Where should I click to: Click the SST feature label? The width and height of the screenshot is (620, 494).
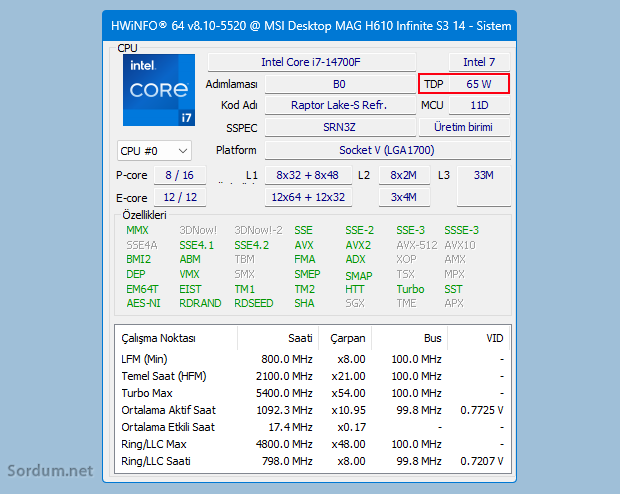[x=453, y=289]
